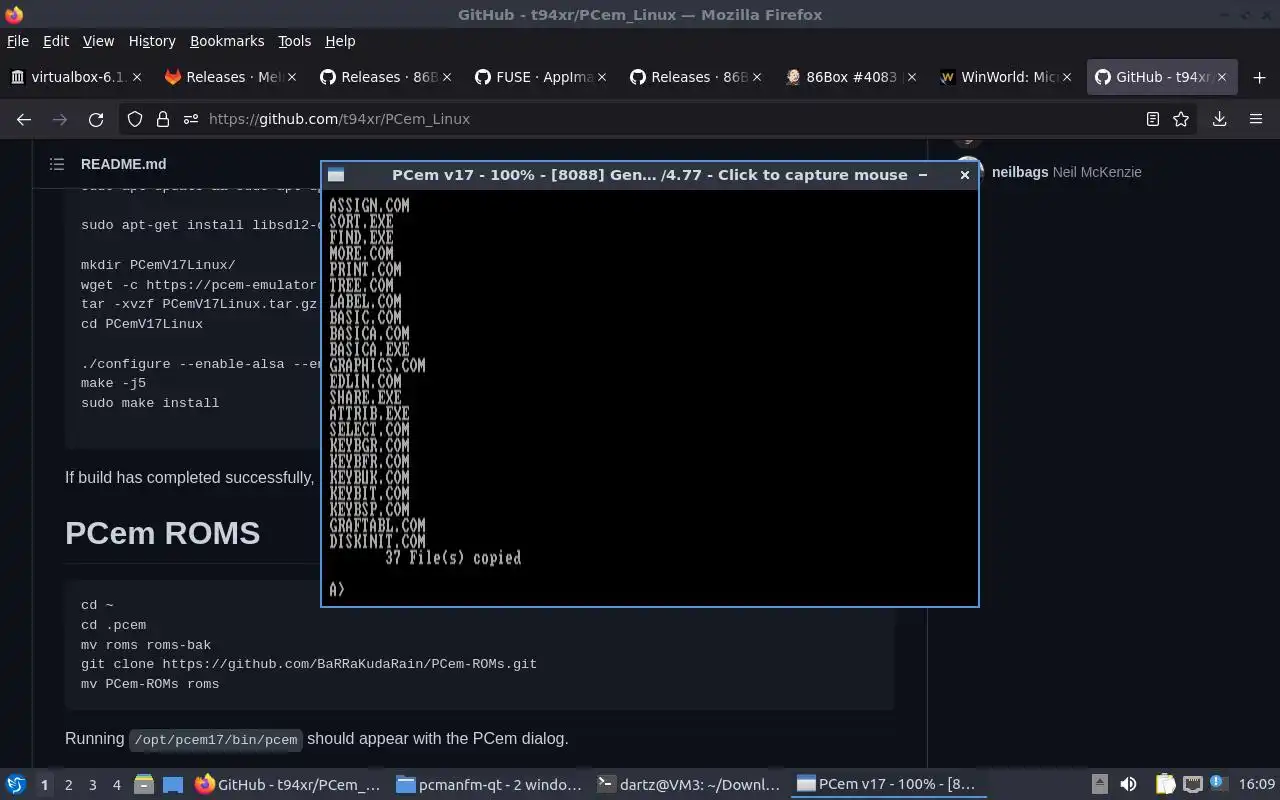The height and width of the screenshot is (800, 1280).
Task: Click README.md file title
Action: [123, 164]
